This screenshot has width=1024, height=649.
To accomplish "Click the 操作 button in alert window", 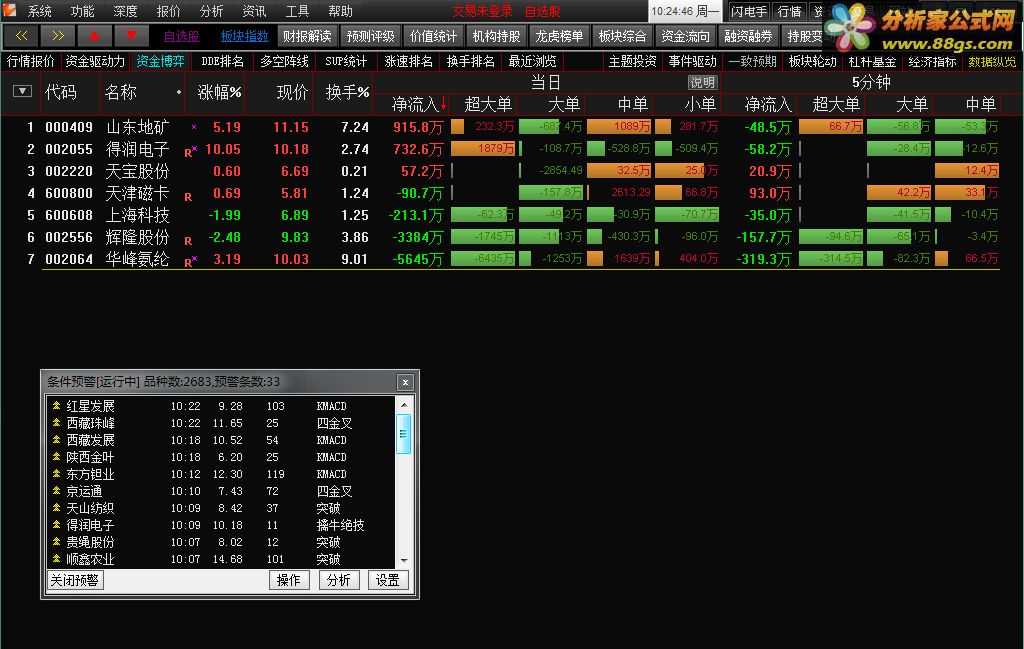I will pos(289,580).
